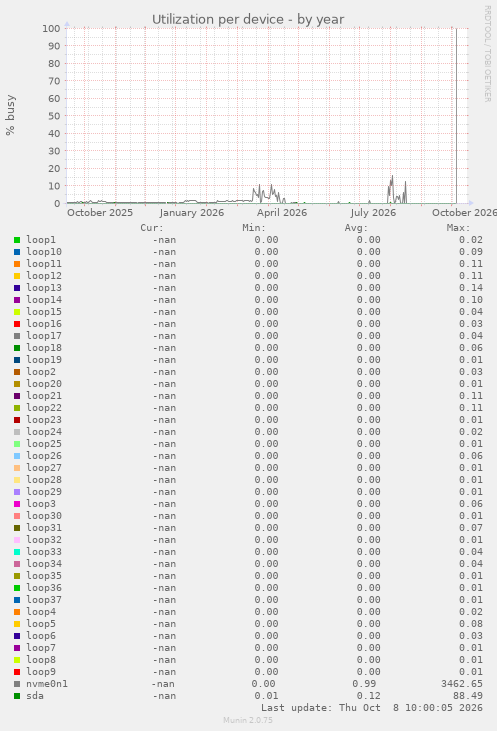Click the '% busy' axis label
The height and width of the screenshot is (731, 497).
10,115
